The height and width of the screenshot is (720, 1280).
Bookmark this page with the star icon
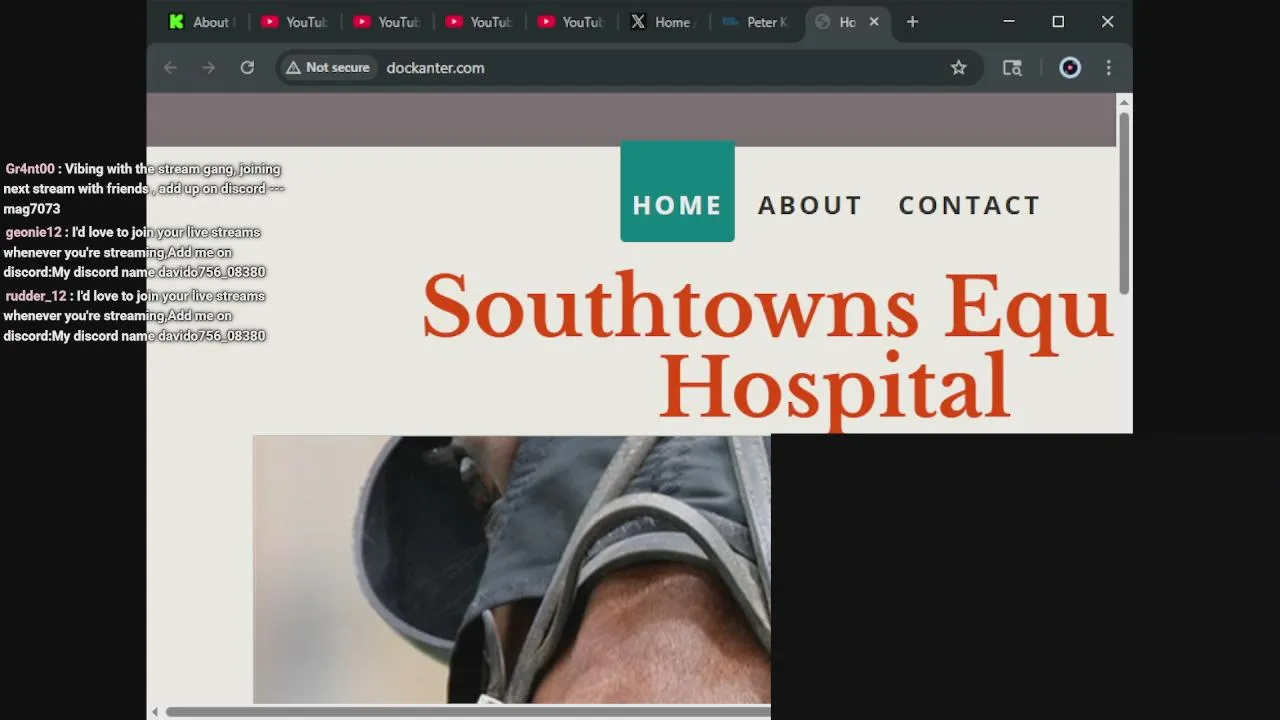tap(959, 68)
